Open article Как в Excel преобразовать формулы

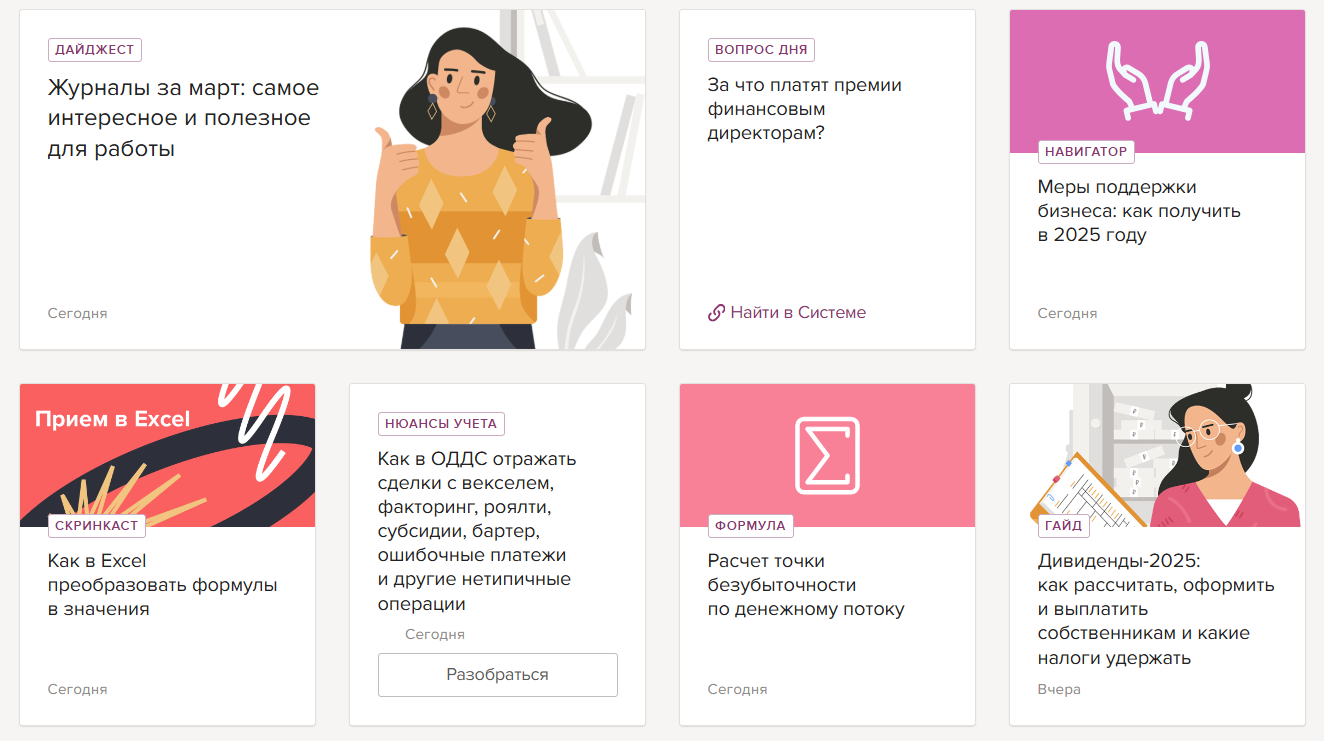[163, 585]
